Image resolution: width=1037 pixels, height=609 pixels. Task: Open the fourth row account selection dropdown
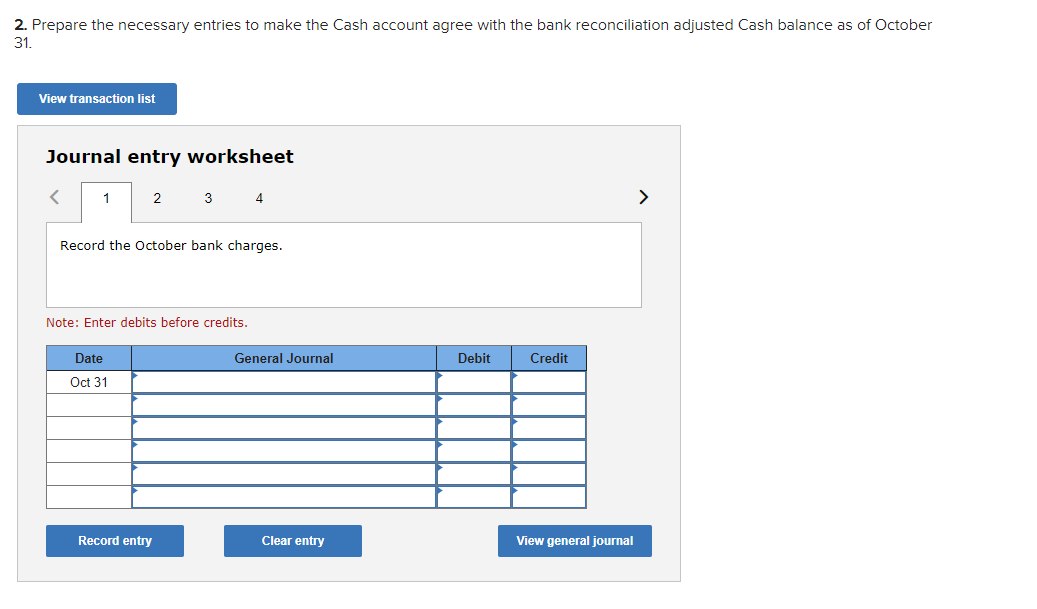point(283,450)
